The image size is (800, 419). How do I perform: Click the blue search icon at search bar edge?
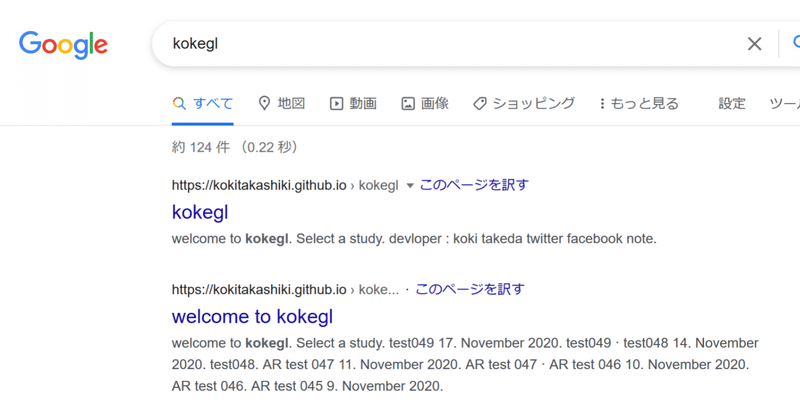coord(795,43)
